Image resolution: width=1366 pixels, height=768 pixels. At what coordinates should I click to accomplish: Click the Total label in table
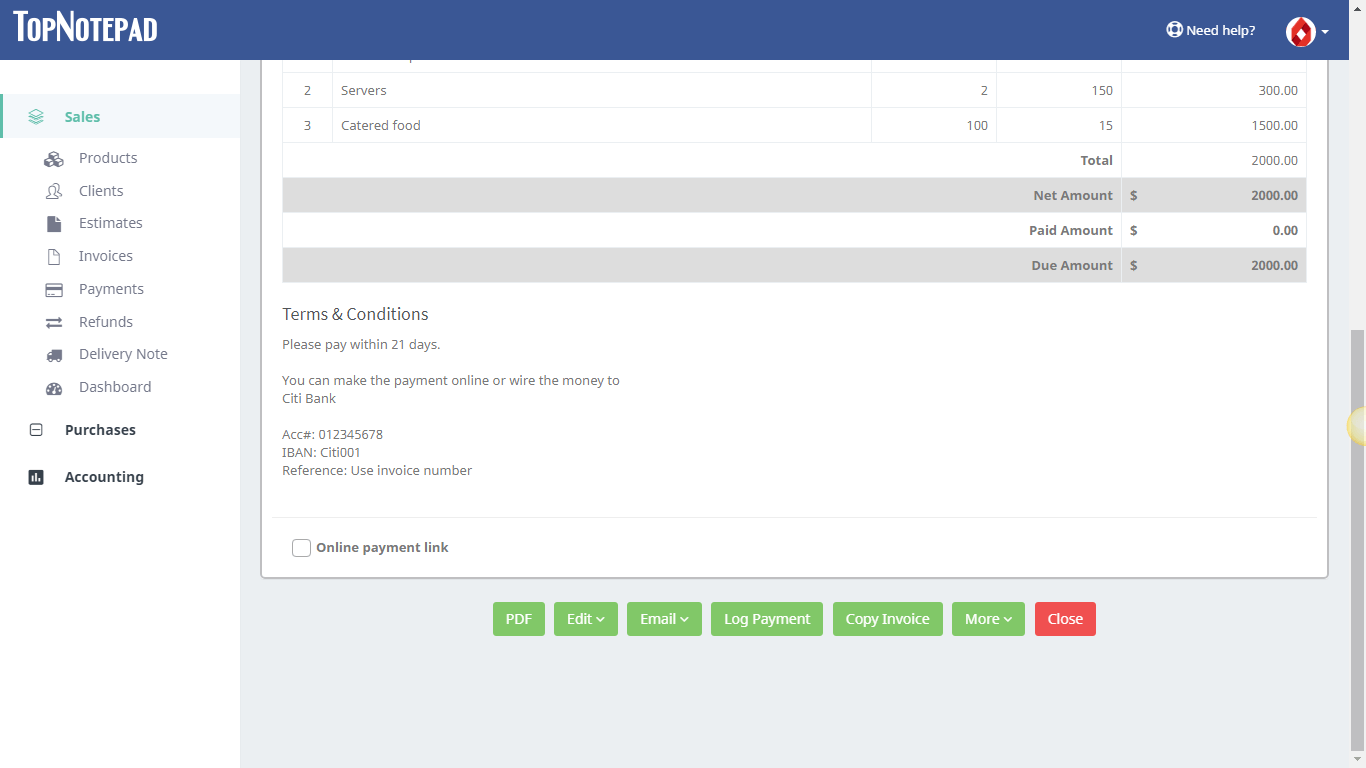[1096, 160]
